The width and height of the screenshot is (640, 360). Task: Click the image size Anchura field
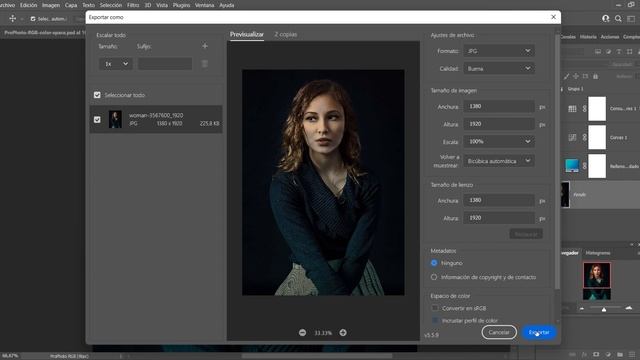499,106
